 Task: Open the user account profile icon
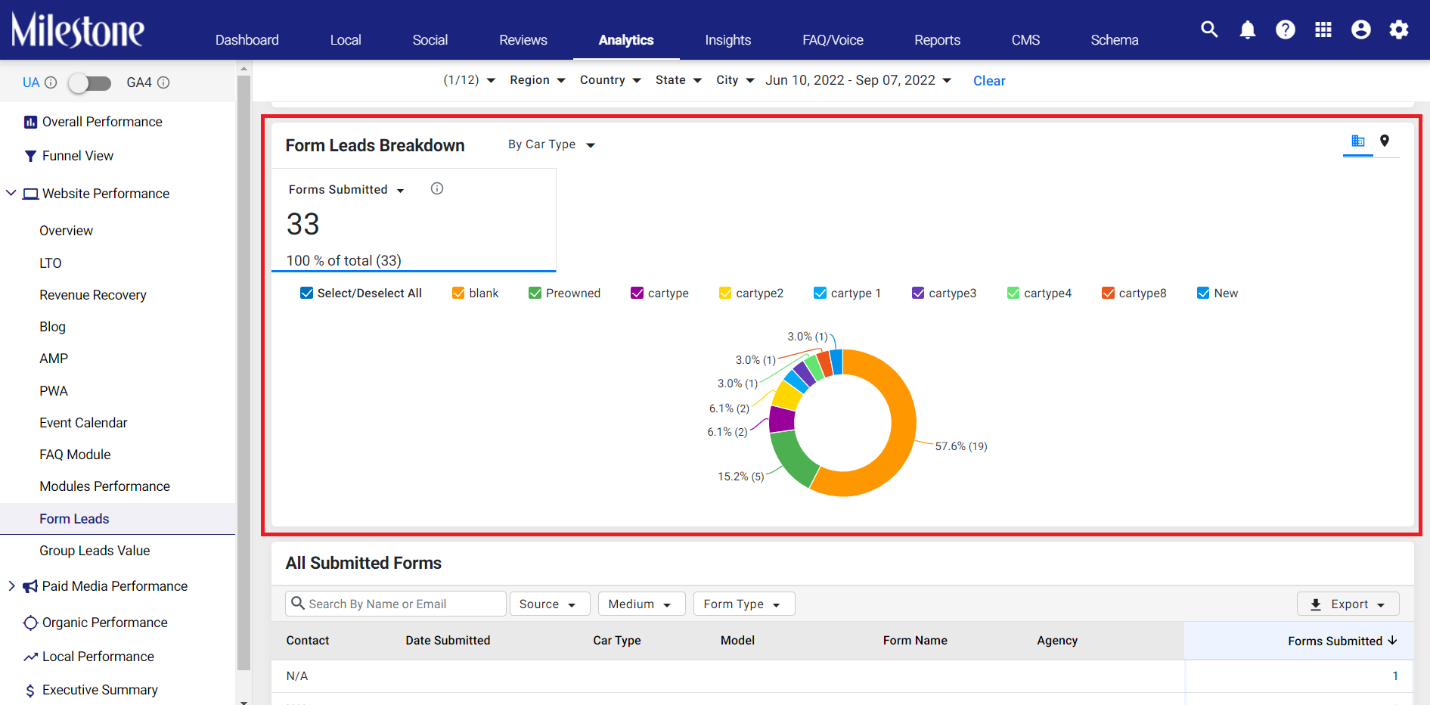click(1361, 30)
